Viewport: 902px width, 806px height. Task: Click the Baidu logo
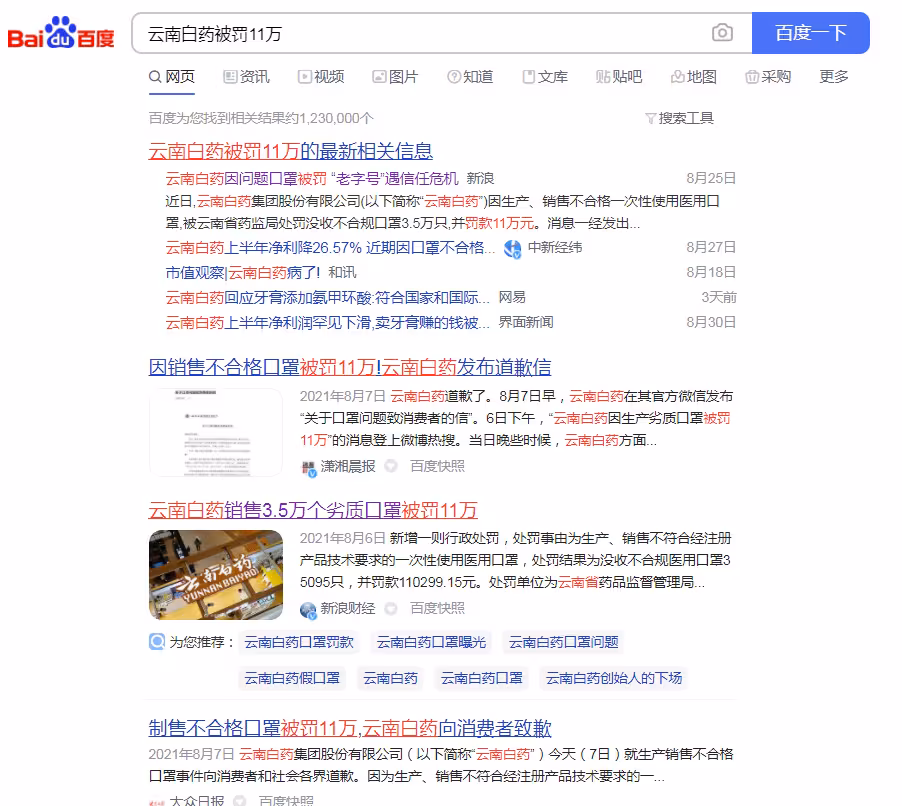pos(61,33)
